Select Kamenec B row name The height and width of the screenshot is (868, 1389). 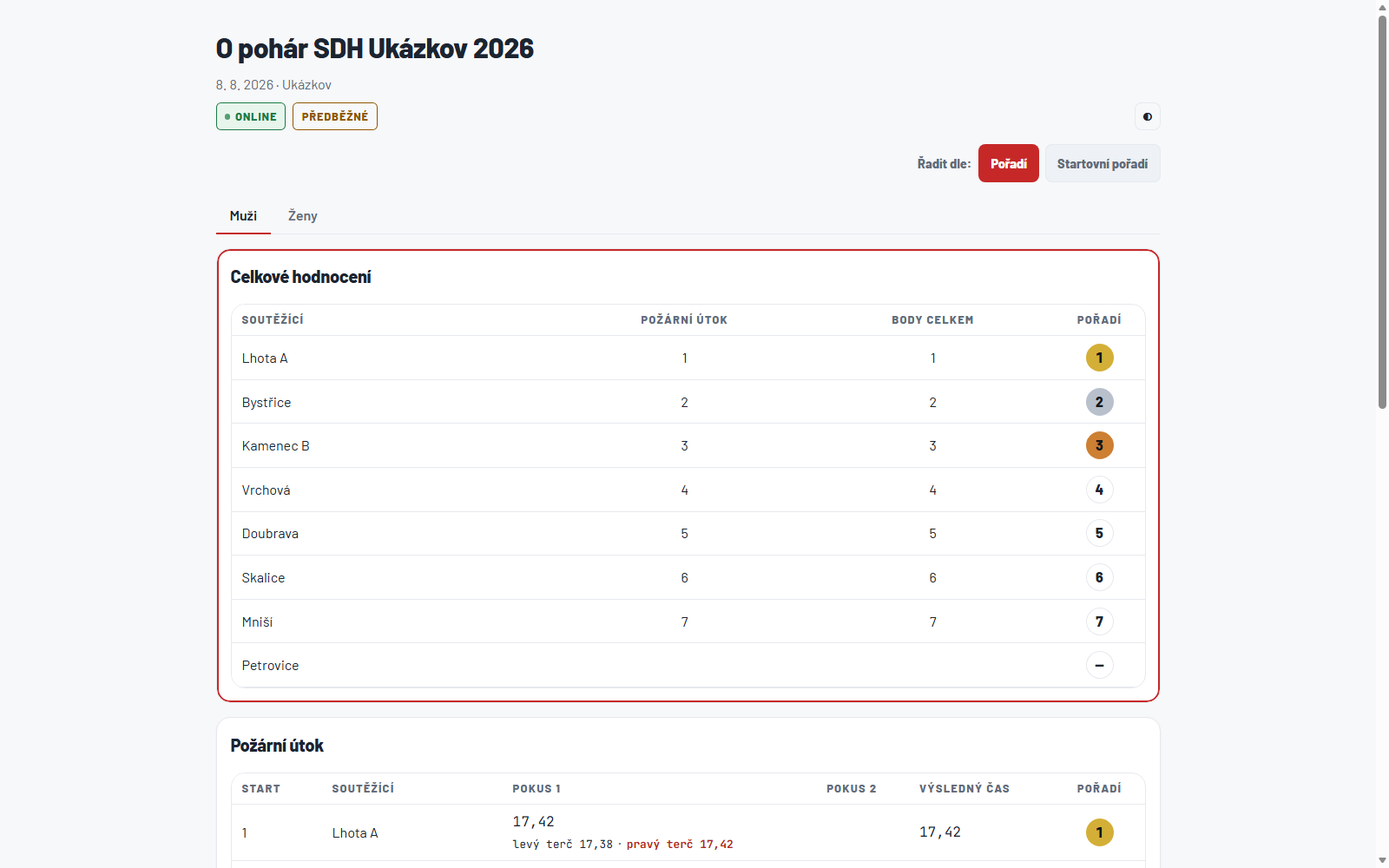[275, 446]
